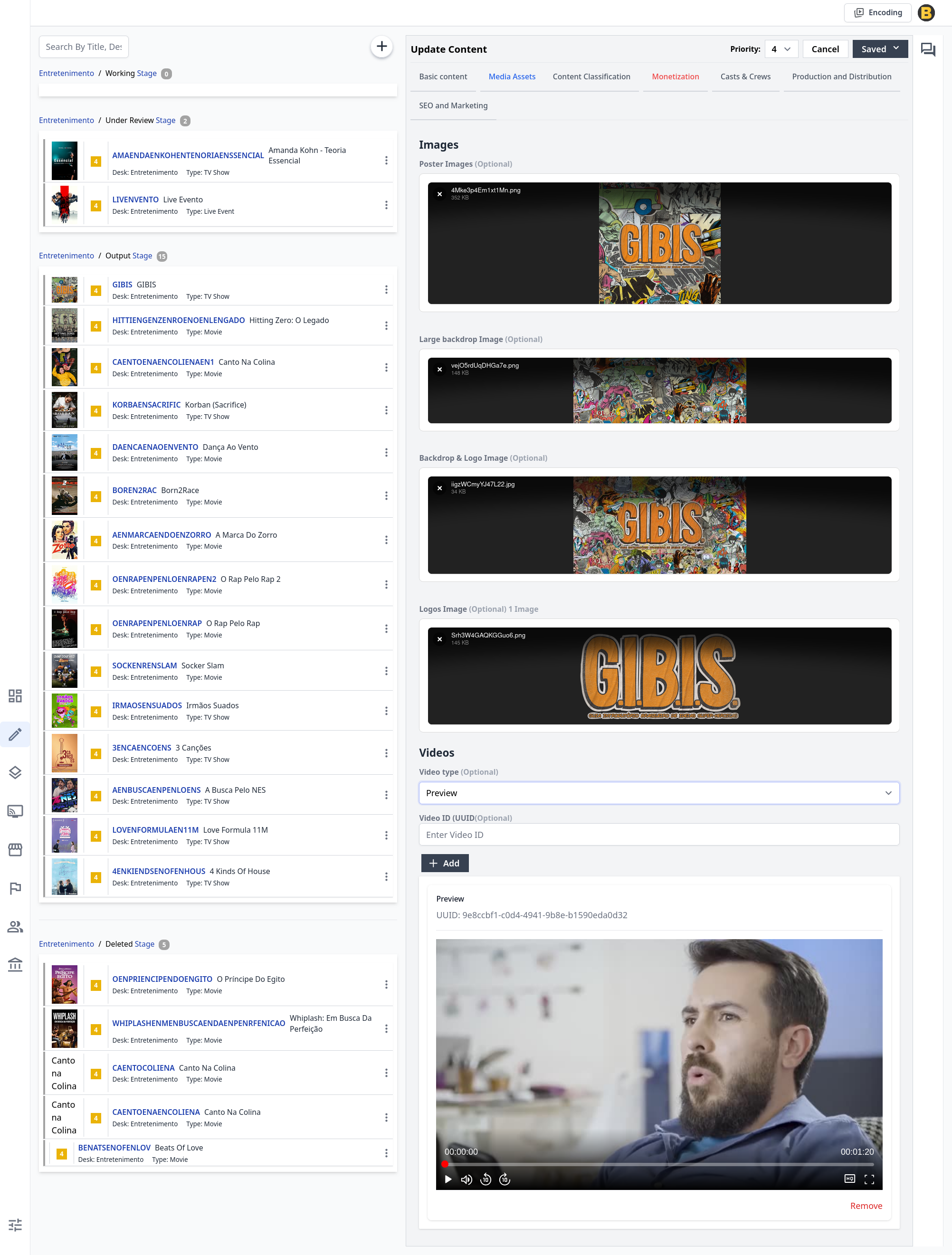This screenshot has height=1255, width=952.
Task: Switch to Production and Distribution tab
Action: tap(841, 77)
